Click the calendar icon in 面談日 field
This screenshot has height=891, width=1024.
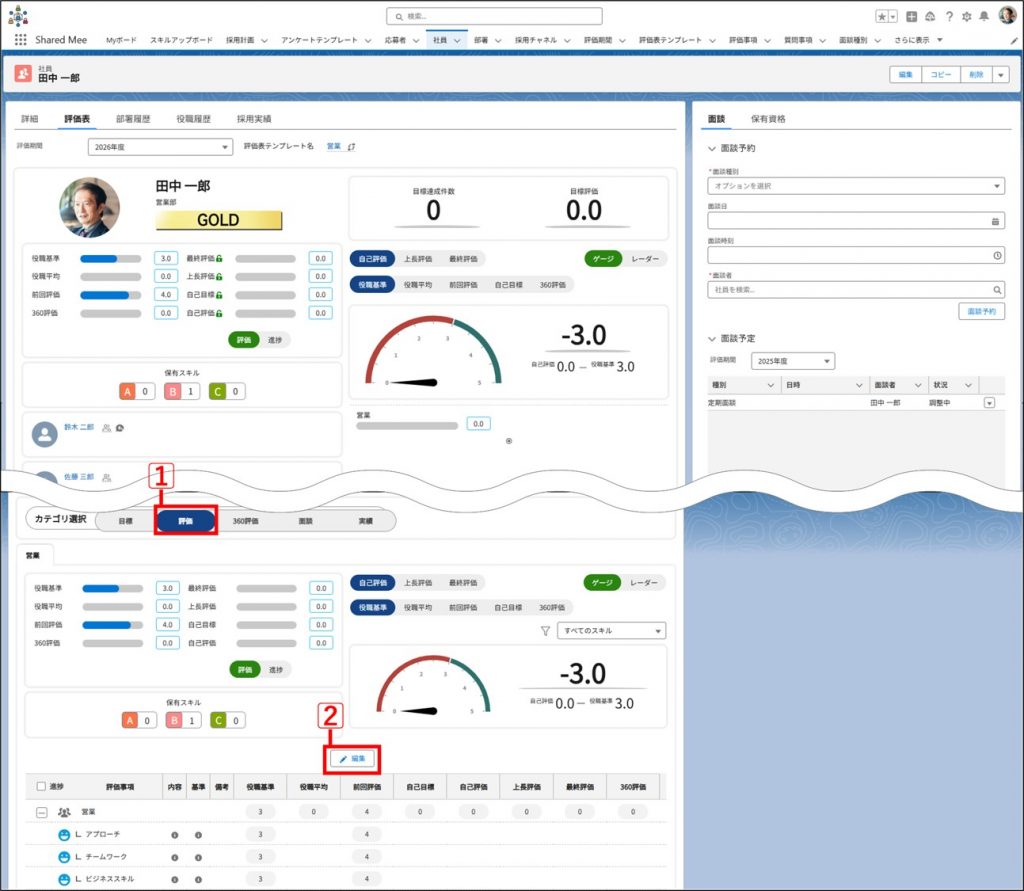click(x=995, y=221)
